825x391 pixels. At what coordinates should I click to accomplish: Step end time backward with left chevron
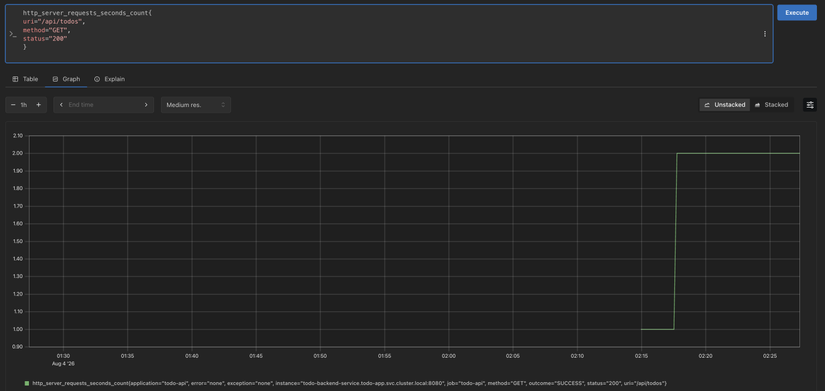(x=61, y=105)
